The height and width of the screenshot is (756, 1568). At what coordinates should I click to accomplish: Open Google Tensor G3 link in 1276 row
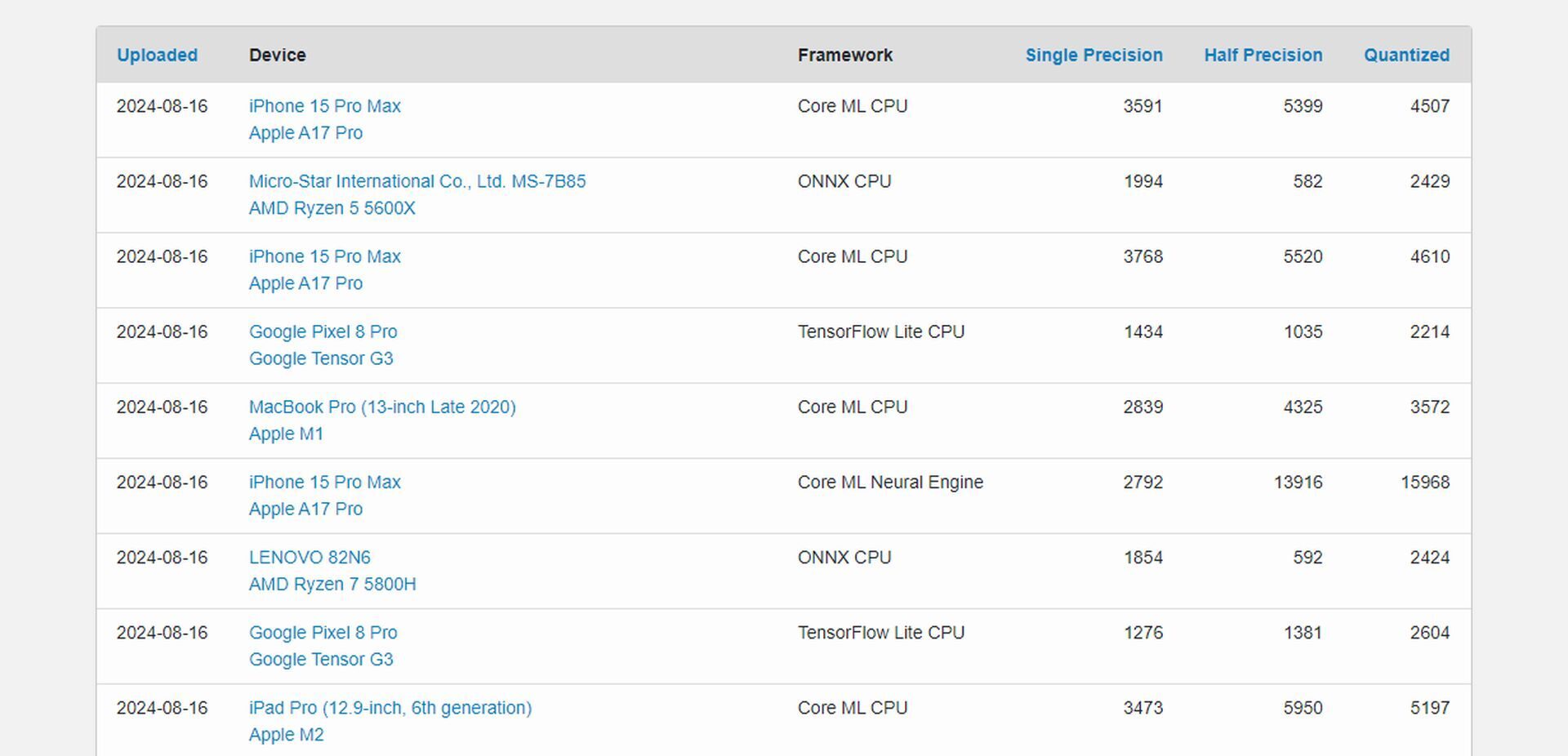coord(321,660)
